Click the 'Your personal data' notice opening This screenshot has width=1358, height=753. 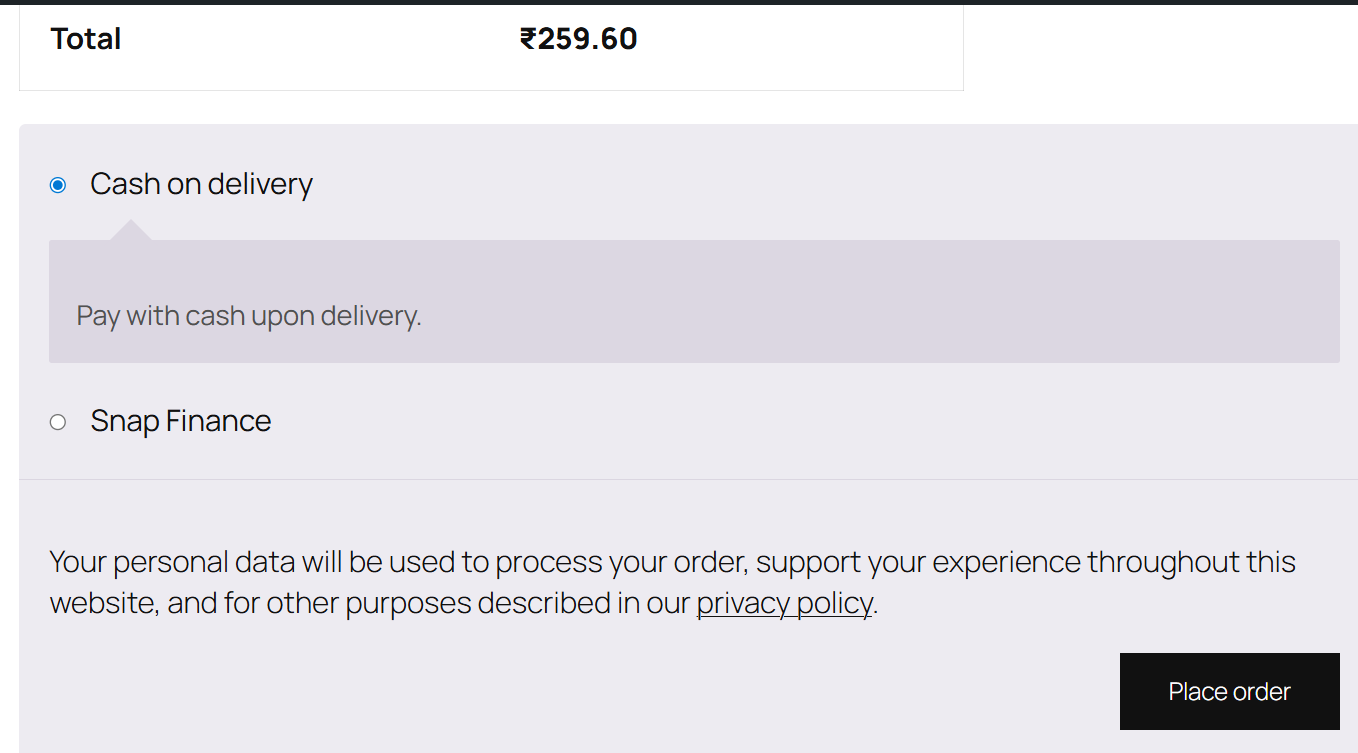pyautogui.click(x=171, y=562)
